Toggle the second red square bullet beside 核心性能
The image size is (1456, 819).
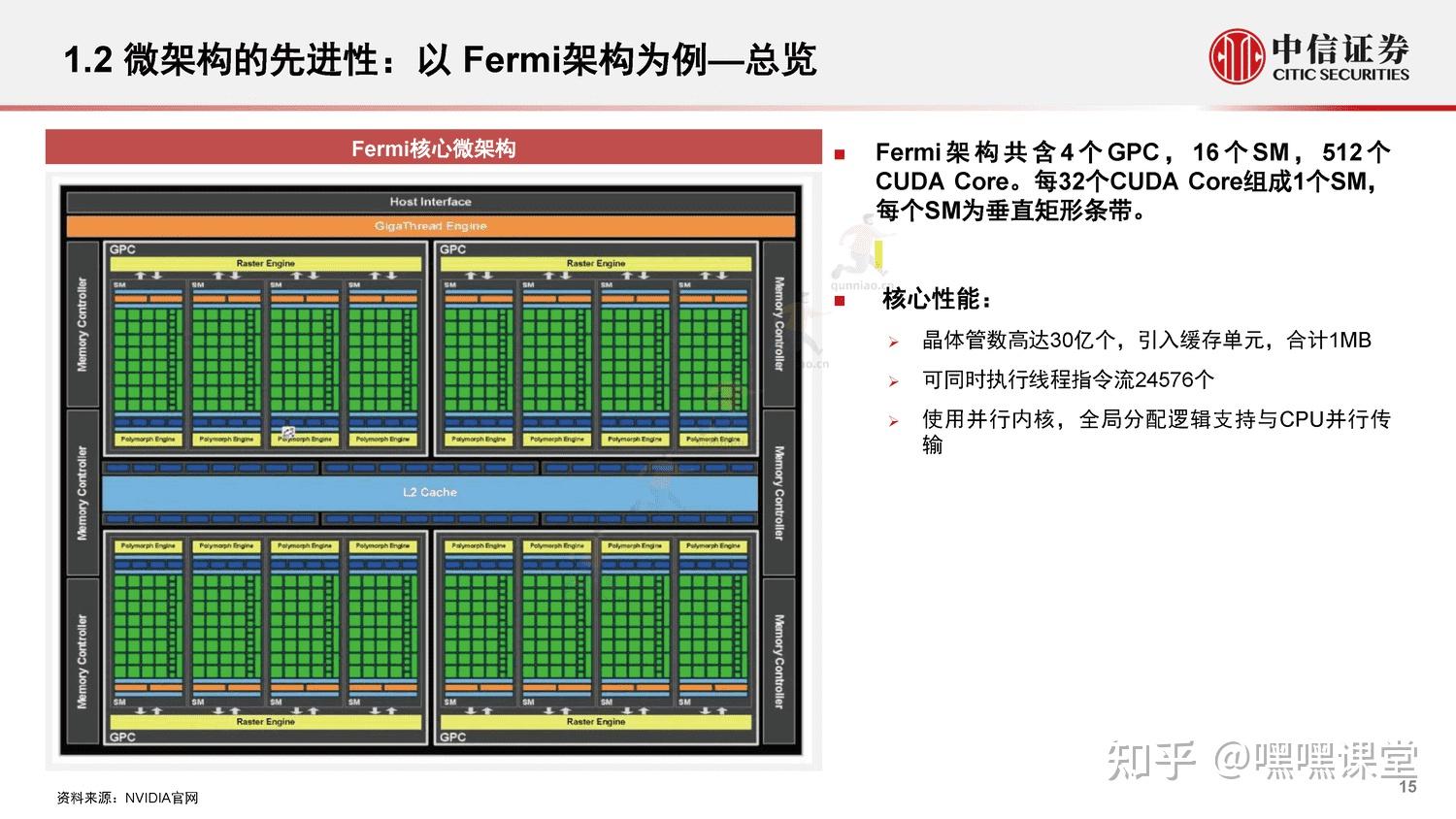click(x=841, y=299)
